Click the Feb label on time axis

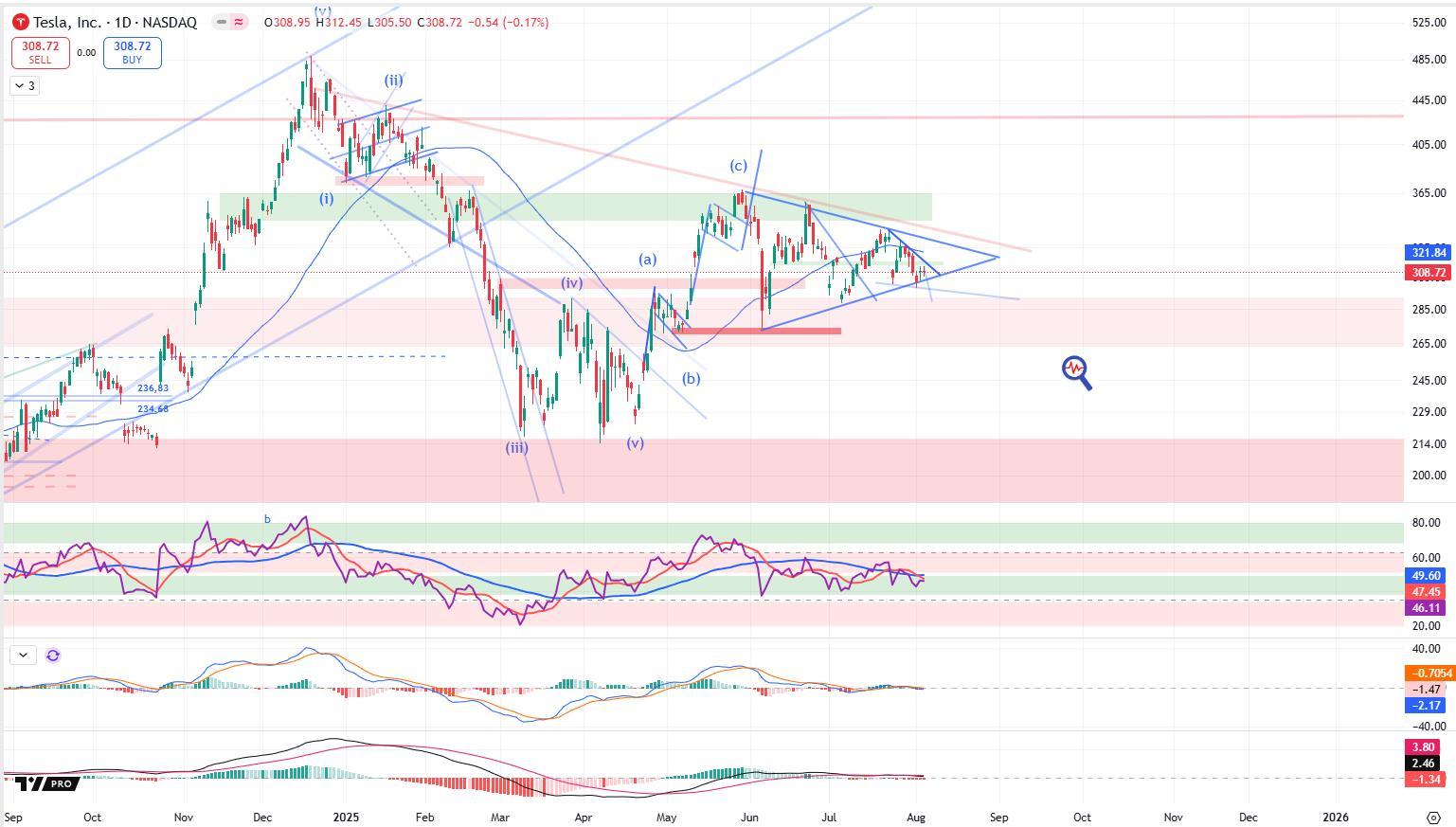point(424,817)
